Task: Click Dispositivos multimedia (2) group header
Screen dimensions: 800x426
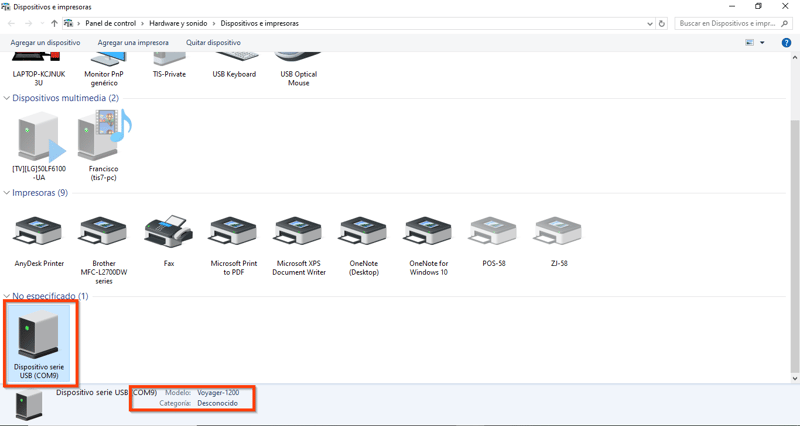Action: (x=65, y=98)
